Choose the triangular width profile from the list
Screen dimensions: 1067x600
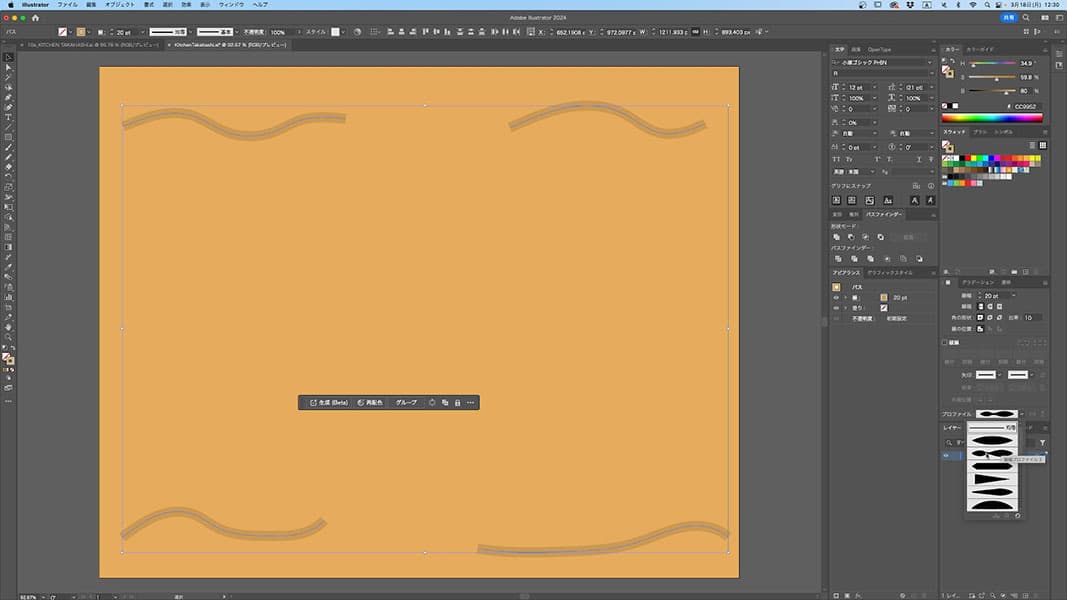click(993, 478)
